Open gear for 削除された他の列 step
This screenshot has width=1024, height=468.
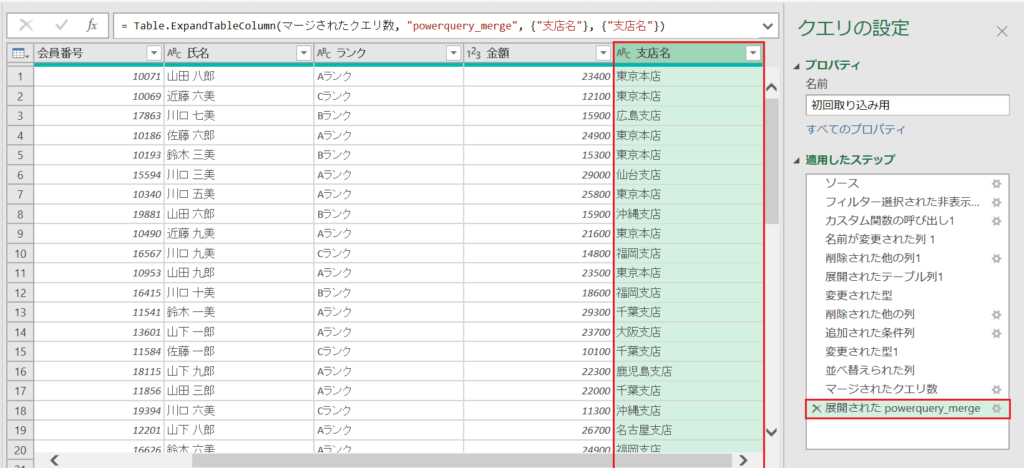click(x=996, y=315)
